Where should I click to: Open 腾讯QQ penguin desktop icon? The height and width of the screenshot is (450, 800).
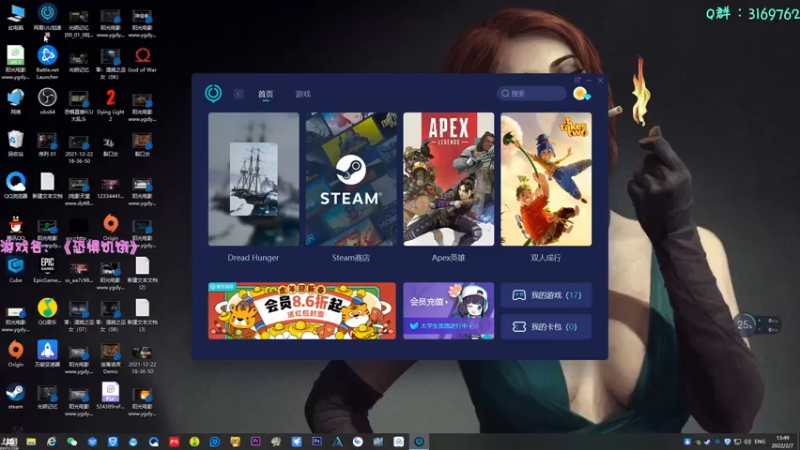click(x=15, y=227)
